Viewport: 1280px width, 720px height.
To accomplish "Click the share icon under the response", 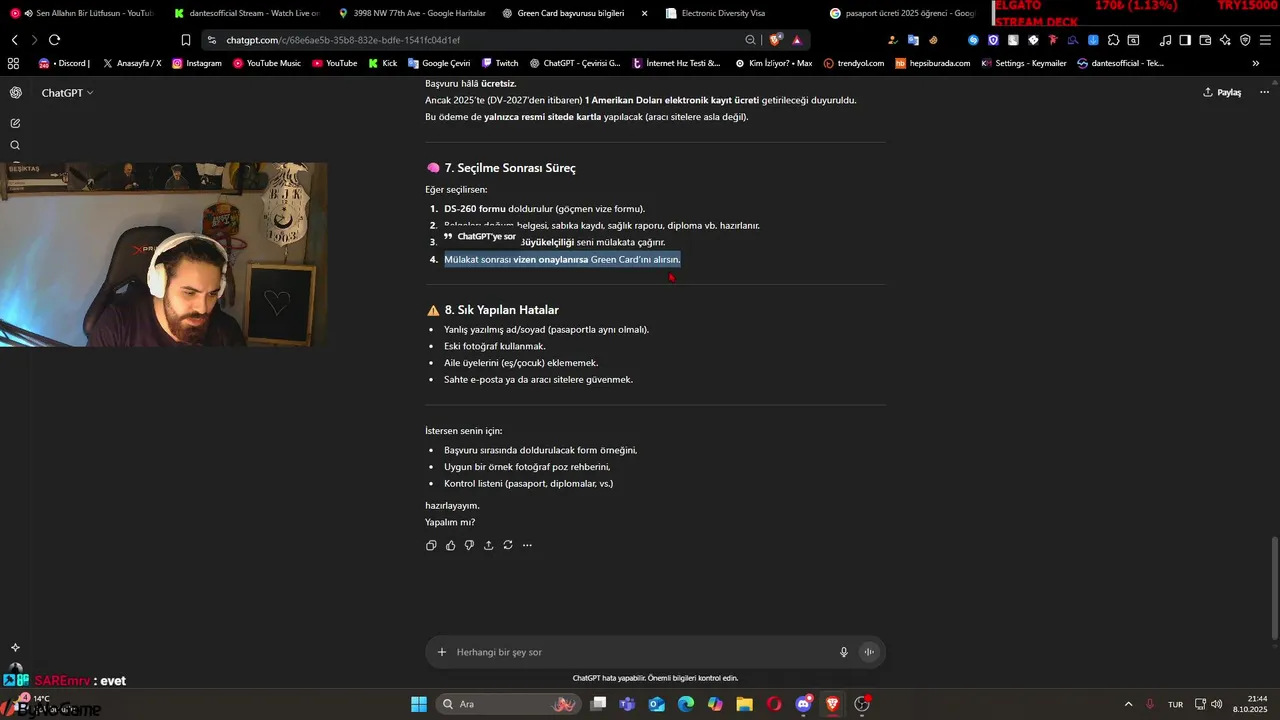I will click(x=488, y=545).
